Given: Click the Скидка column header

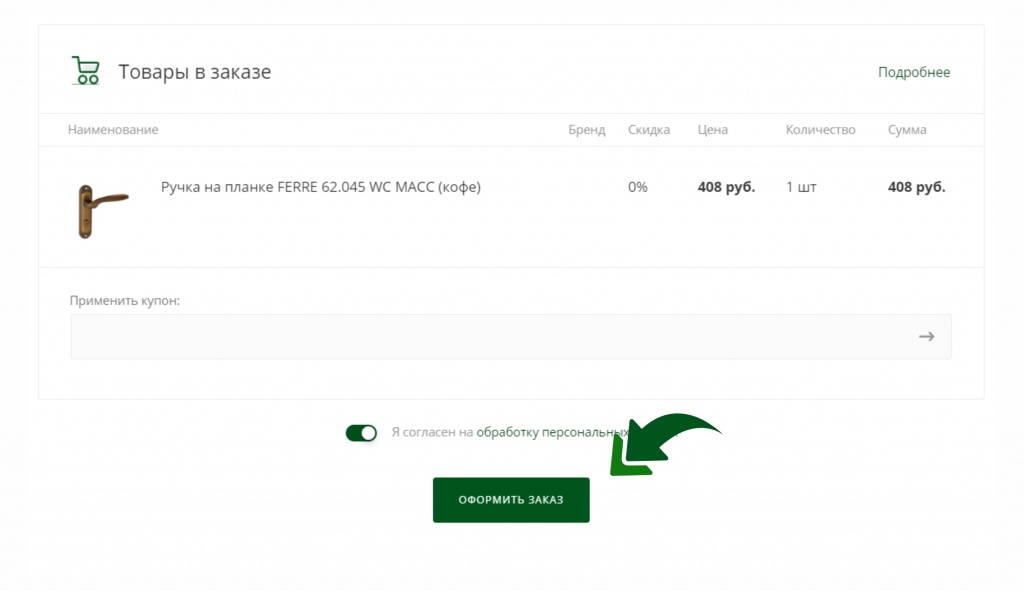Looking at the screenshot, I should click(x=649, y=130).
